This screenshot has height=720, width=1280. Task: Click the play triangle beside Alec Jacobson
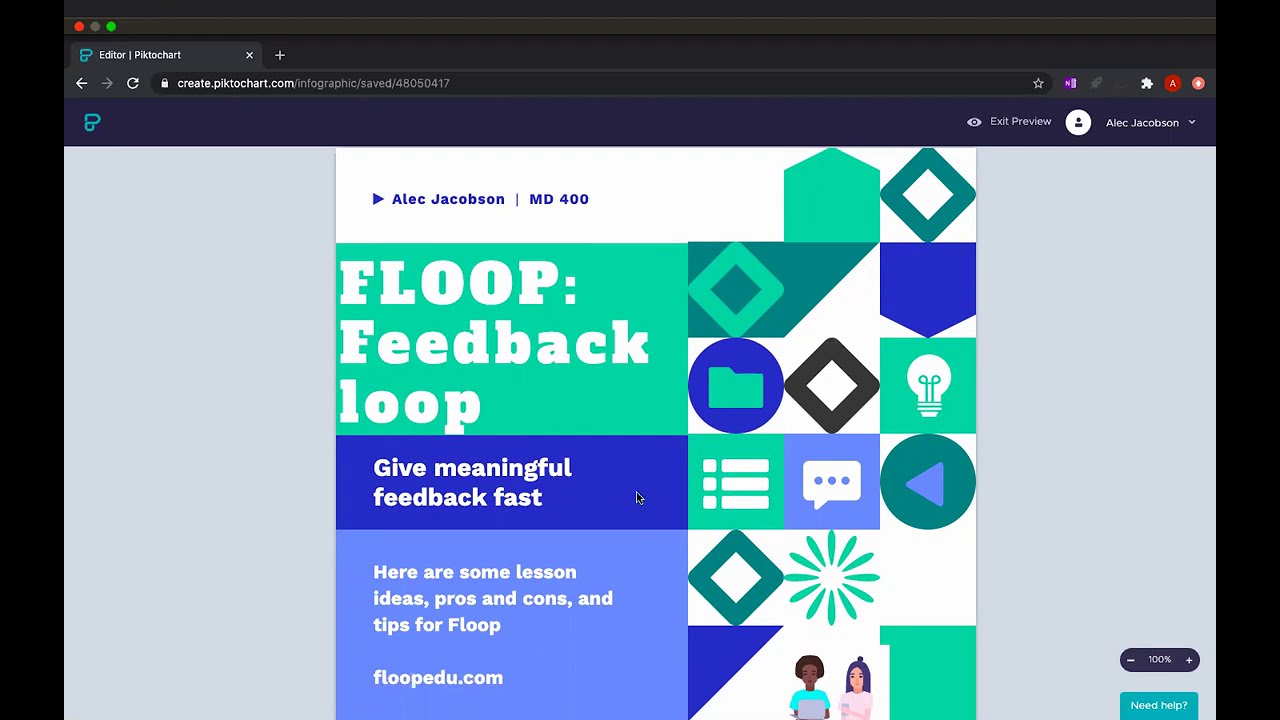coord(378,199)
